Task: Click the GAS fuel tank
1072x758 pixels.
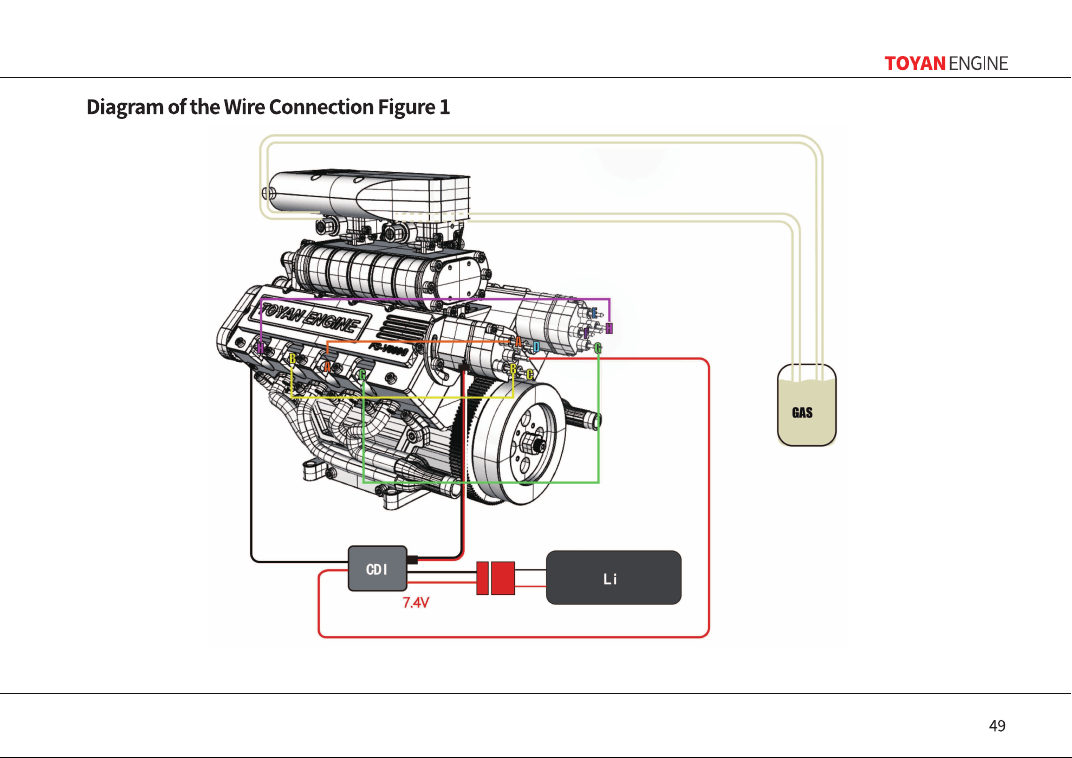Action: click(807, 405)
